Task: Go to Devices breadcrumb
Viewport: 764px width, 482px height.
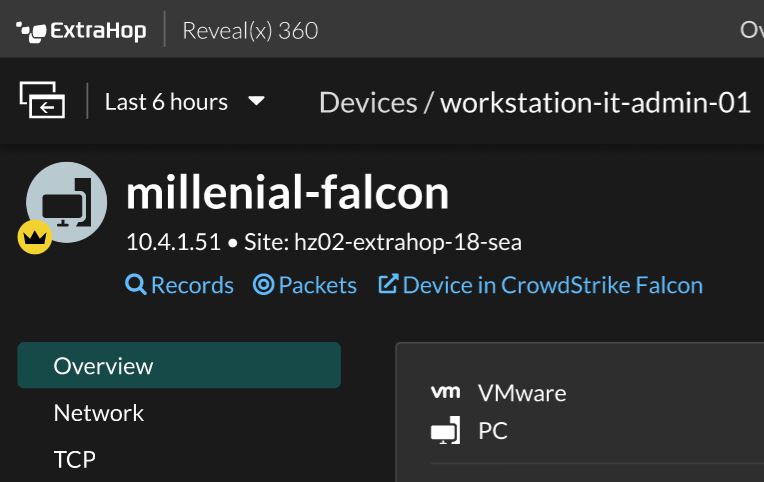Action: pyautogui.click(x=368, y=103)
